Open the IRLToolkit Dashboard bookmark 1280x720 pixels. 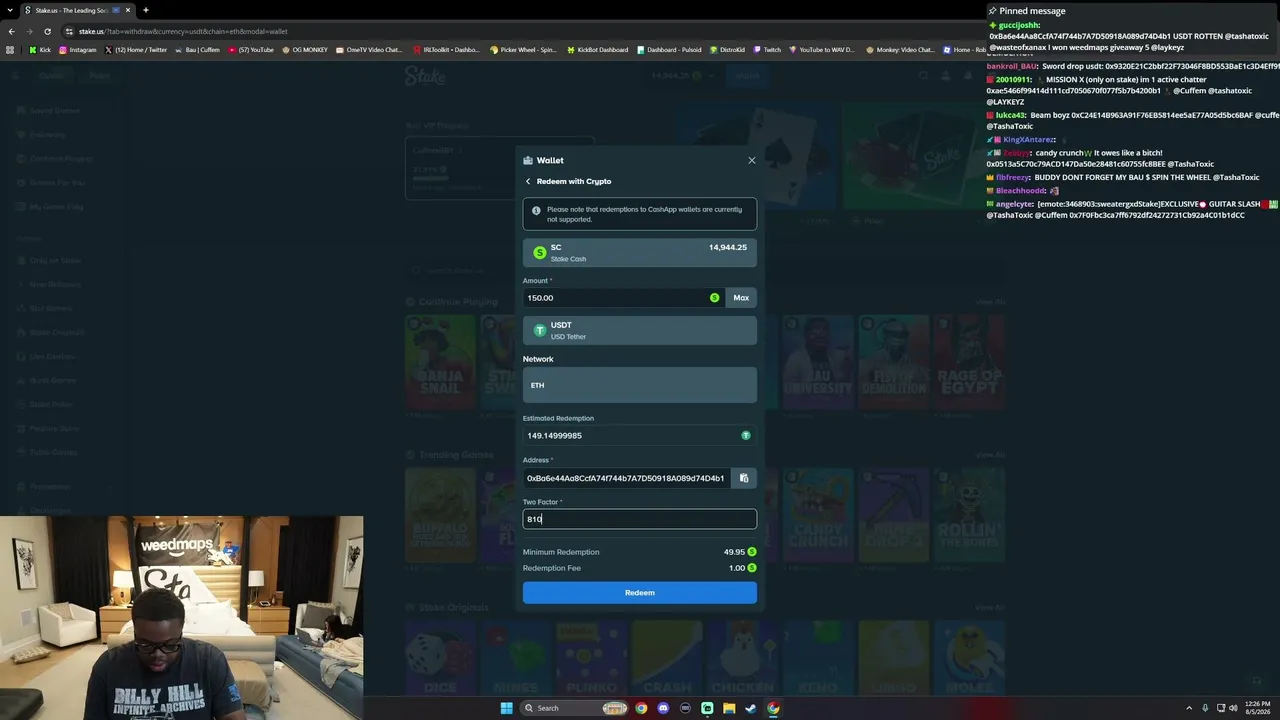446,49
